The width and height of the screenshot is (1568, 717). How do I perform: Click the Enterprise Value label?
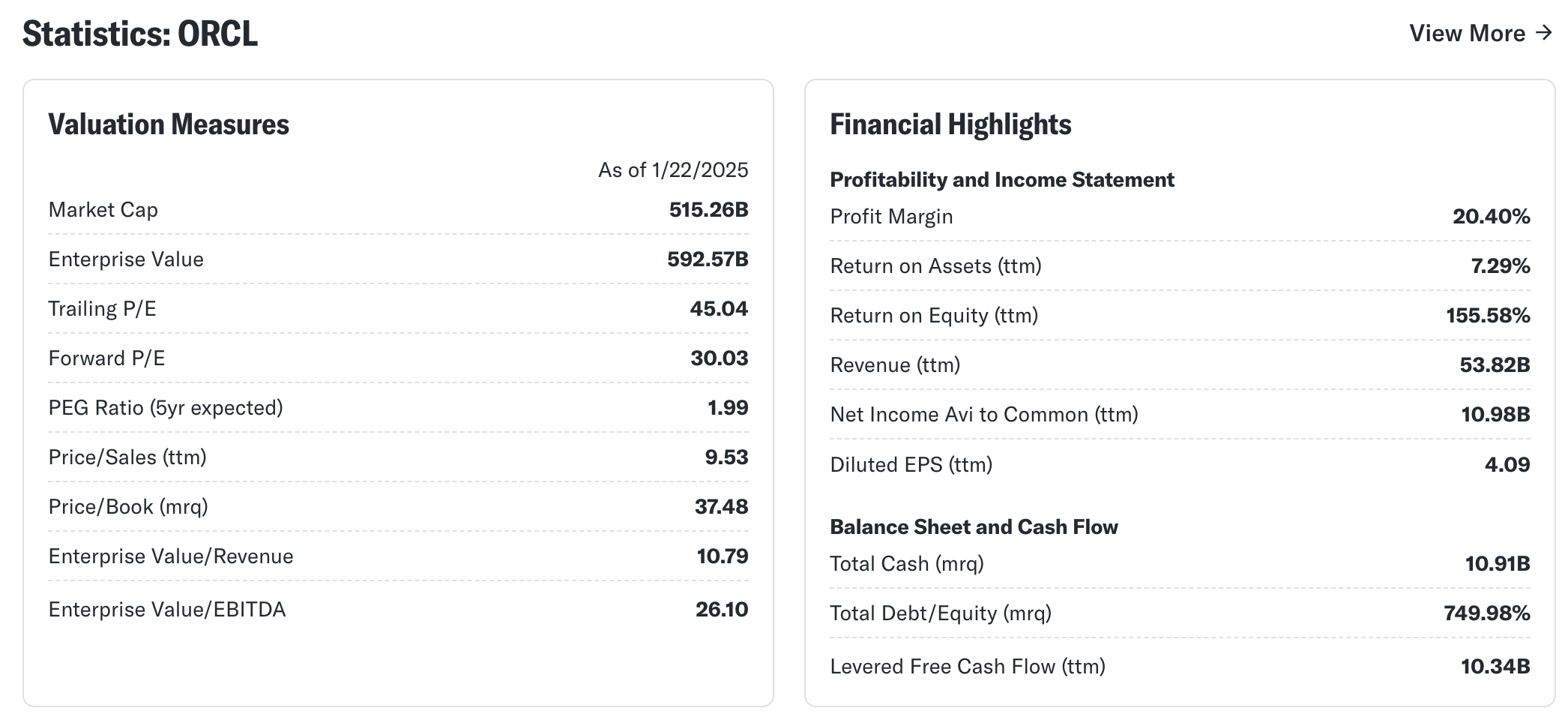pyautogui.click(x=126, y=259)
